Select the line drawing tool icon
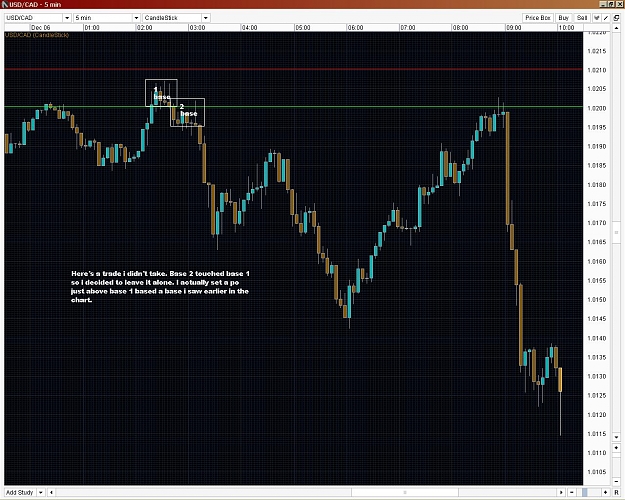 [x=605, y=18]
